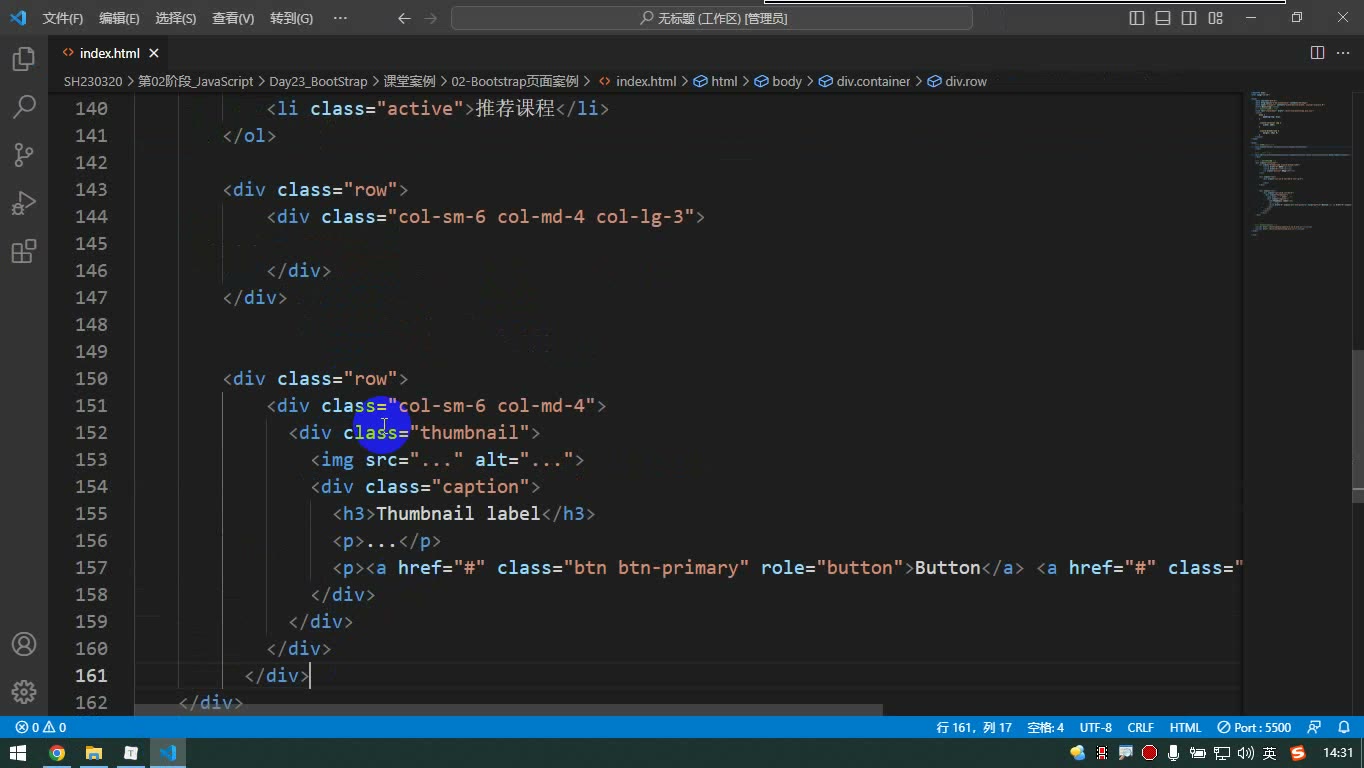The width and height of the screenshot is (1364, 768).
Task: Open Customize Layout in the title bar
Action: click(1216, 18)
